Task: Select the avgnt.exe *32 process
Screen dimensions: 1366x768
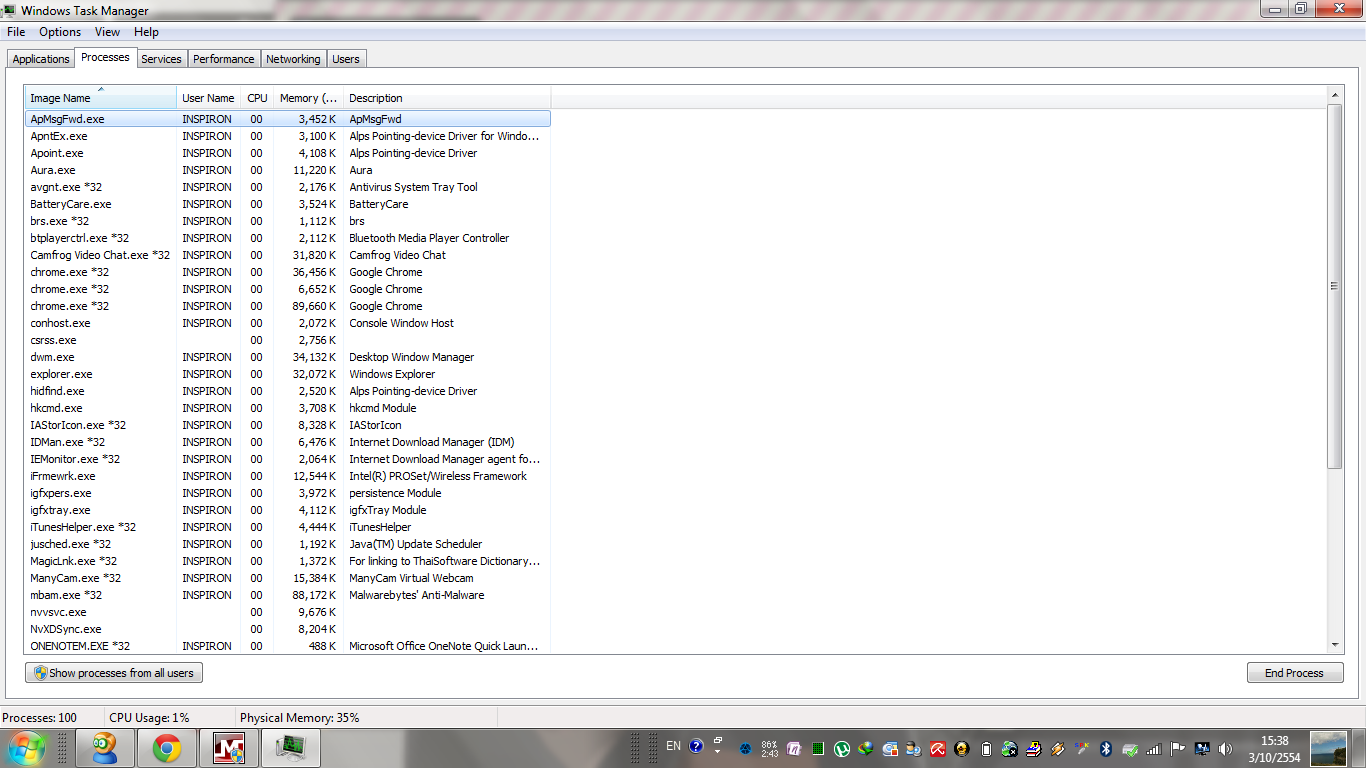Action: [x=288, y=187]
